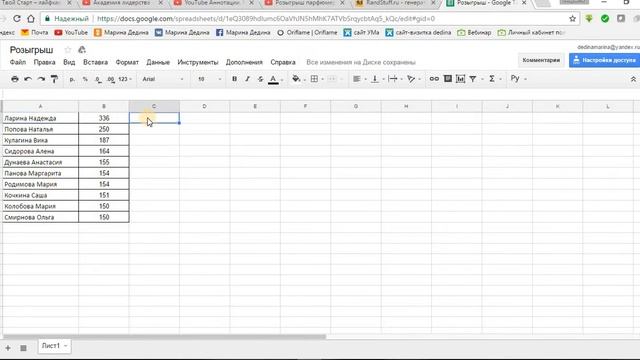640x360 pixels.
Task: Open the vertical align menu
Action: pyautogui.click(x=375, y=79)
